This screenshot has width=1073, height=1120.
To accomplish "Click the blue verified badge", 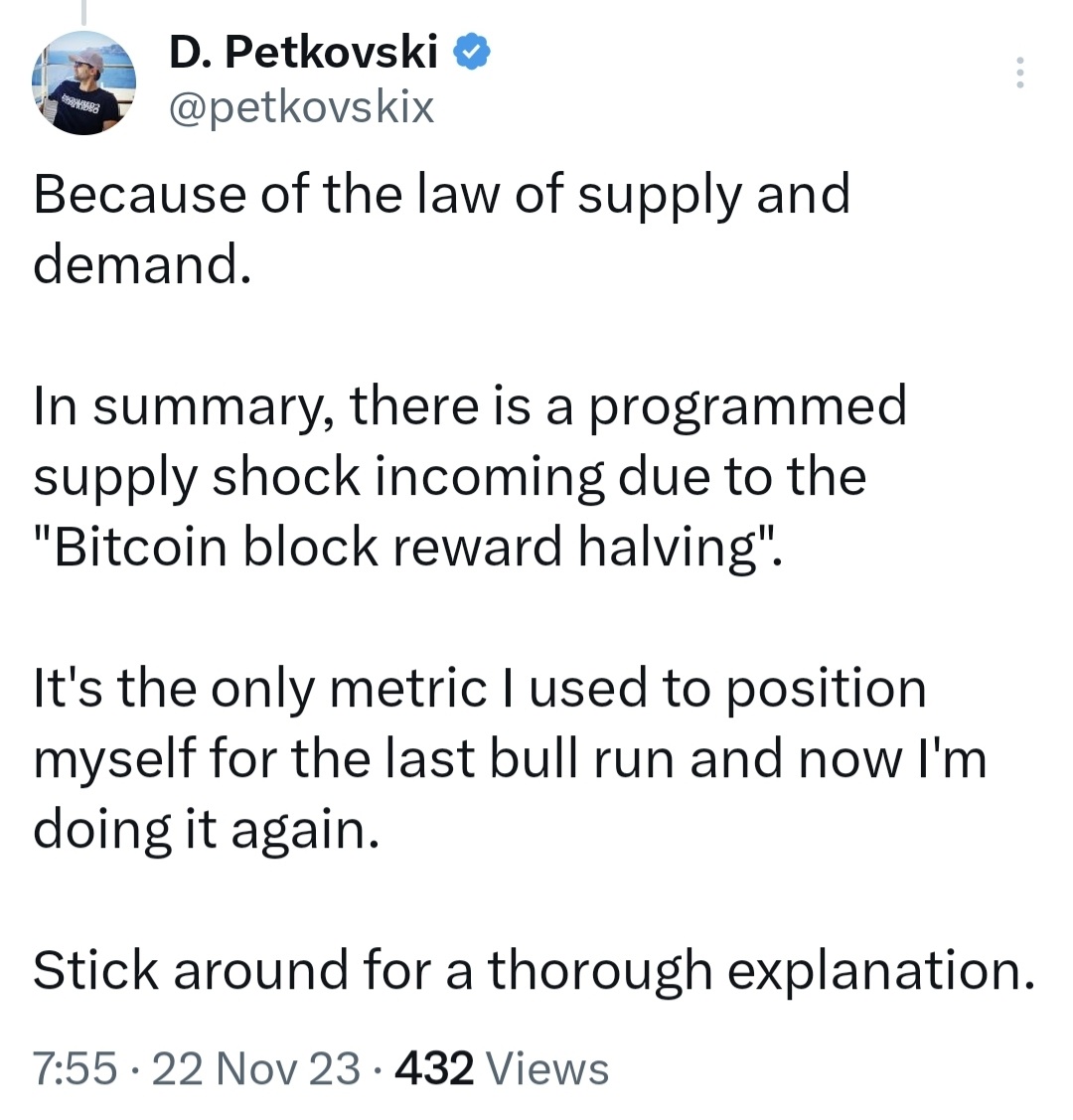I will coord(472,52).
